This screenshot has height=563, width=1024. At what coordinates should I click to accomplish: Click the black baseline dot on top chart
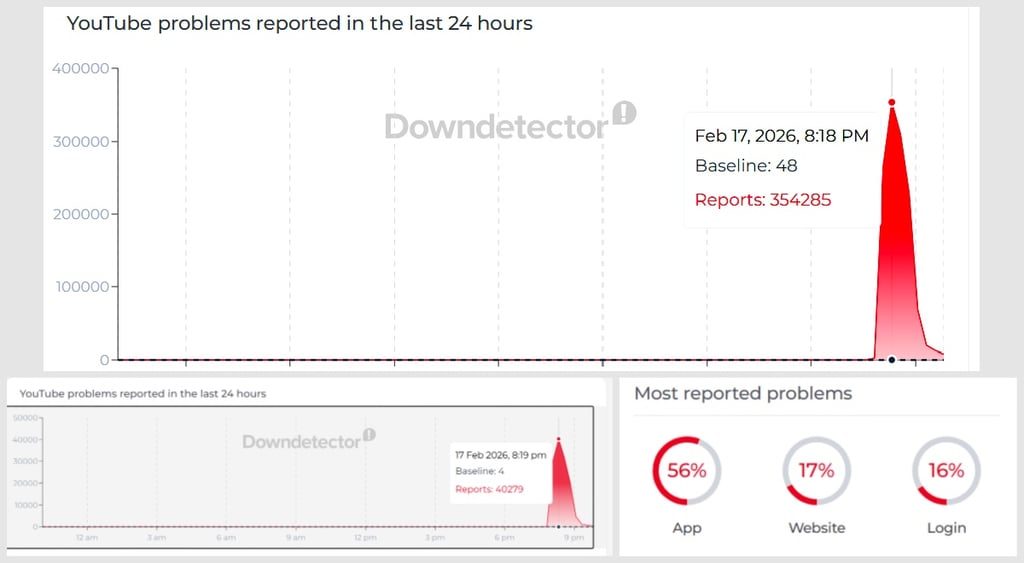(891, 360)
